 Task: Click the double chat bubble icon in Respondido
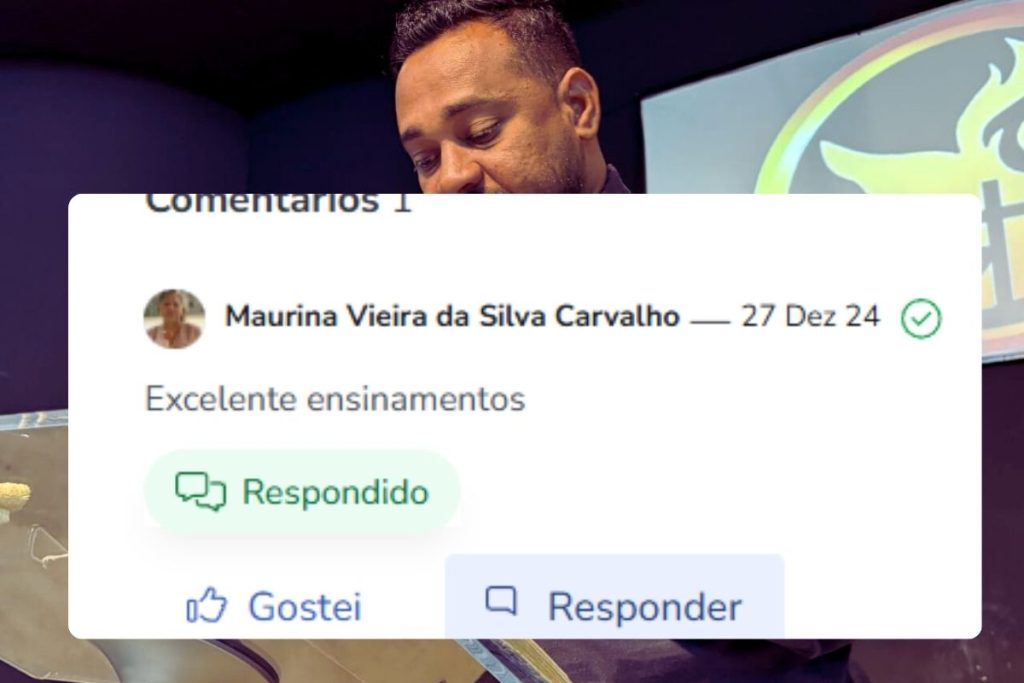click(200, 491)
